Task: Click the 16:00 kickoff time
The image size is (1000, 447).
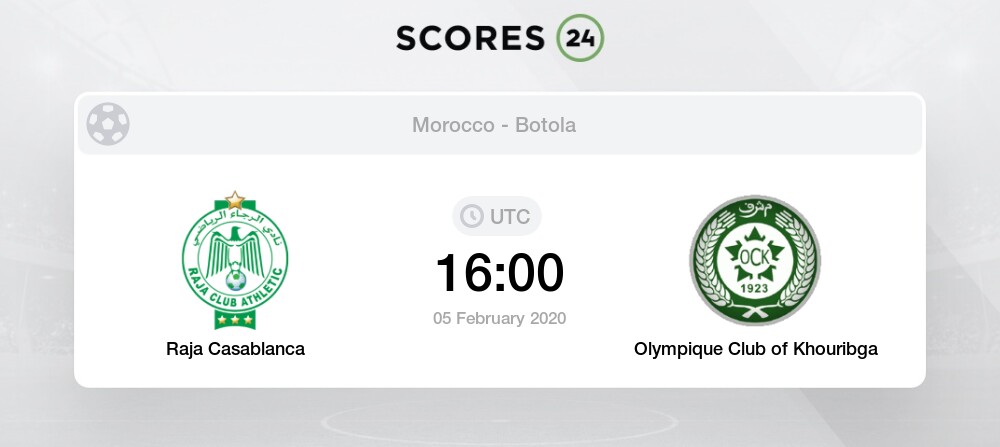Action: click(499, 273)
